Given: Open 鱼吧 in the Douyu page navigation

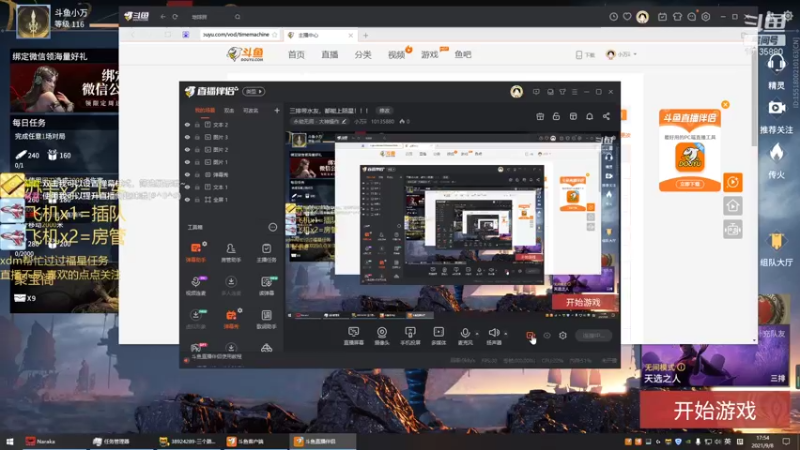Looking at the screenshot, I should click(463, 55).
